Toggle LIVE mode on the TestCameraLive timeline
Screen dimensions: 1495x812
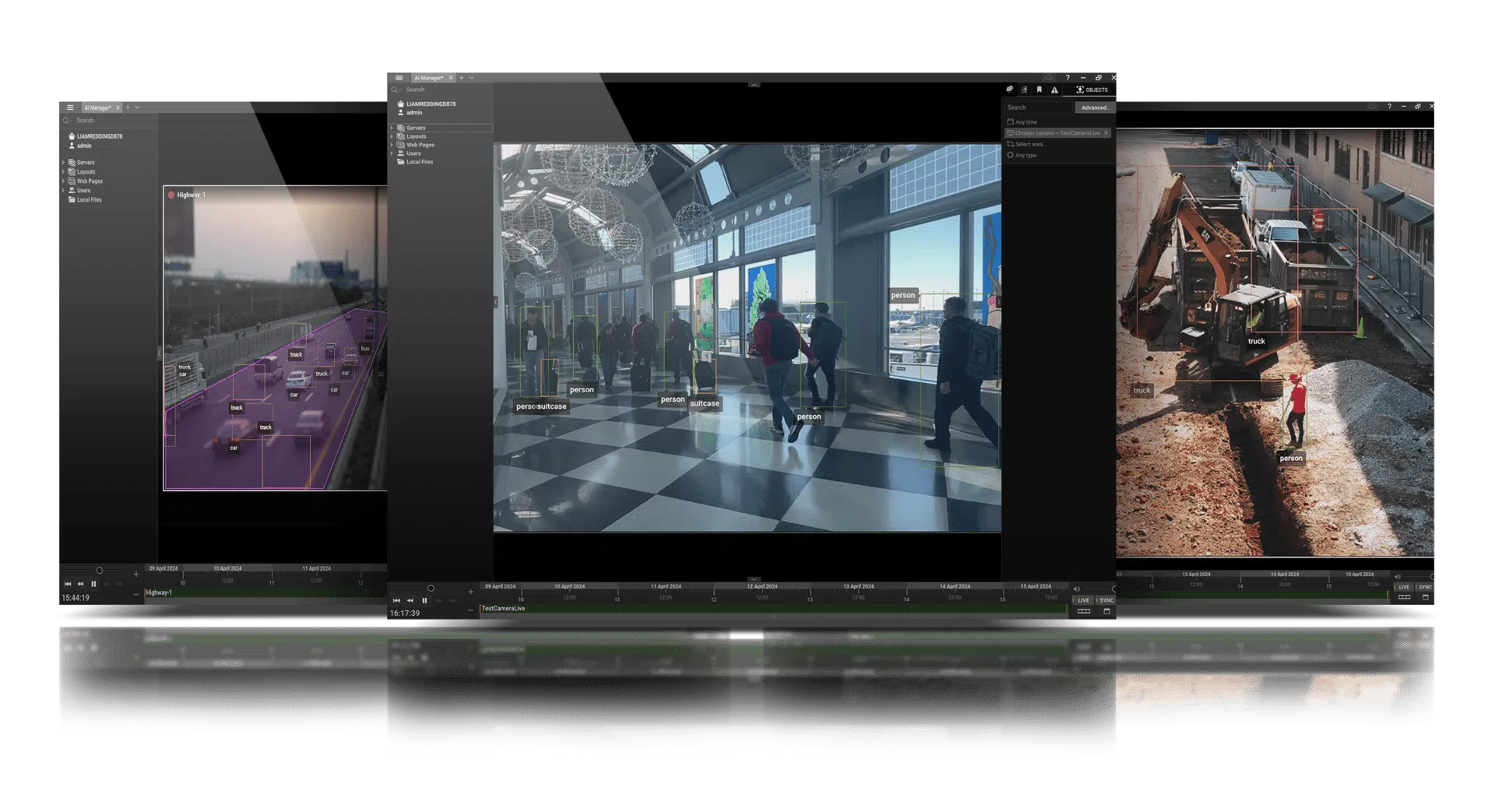coord(1084,600)
